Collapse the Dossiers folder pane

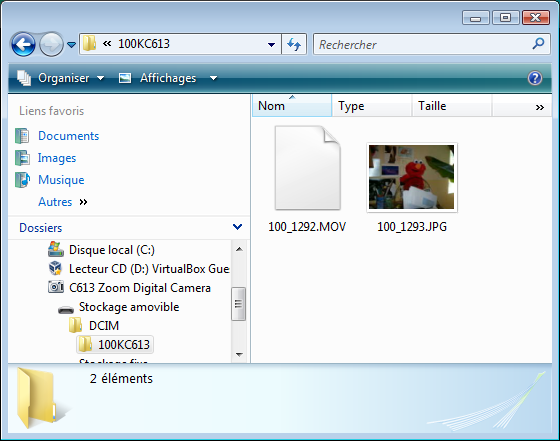(x=238, y=227)
